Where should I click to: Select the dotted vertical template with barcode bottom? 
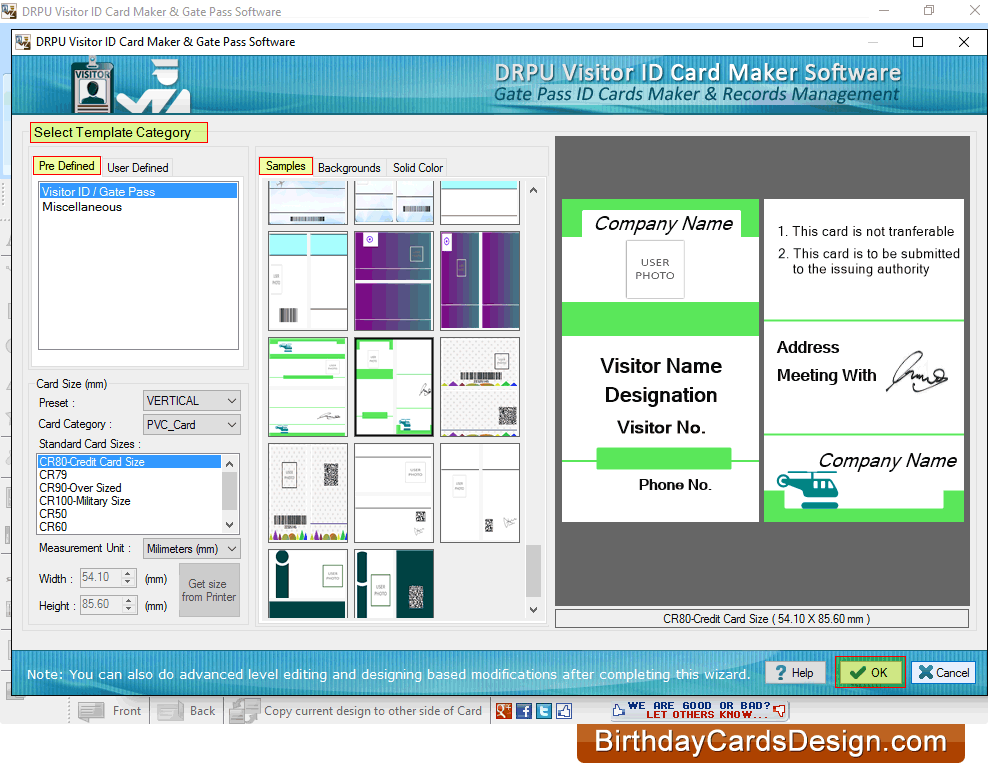click(307, 493)
